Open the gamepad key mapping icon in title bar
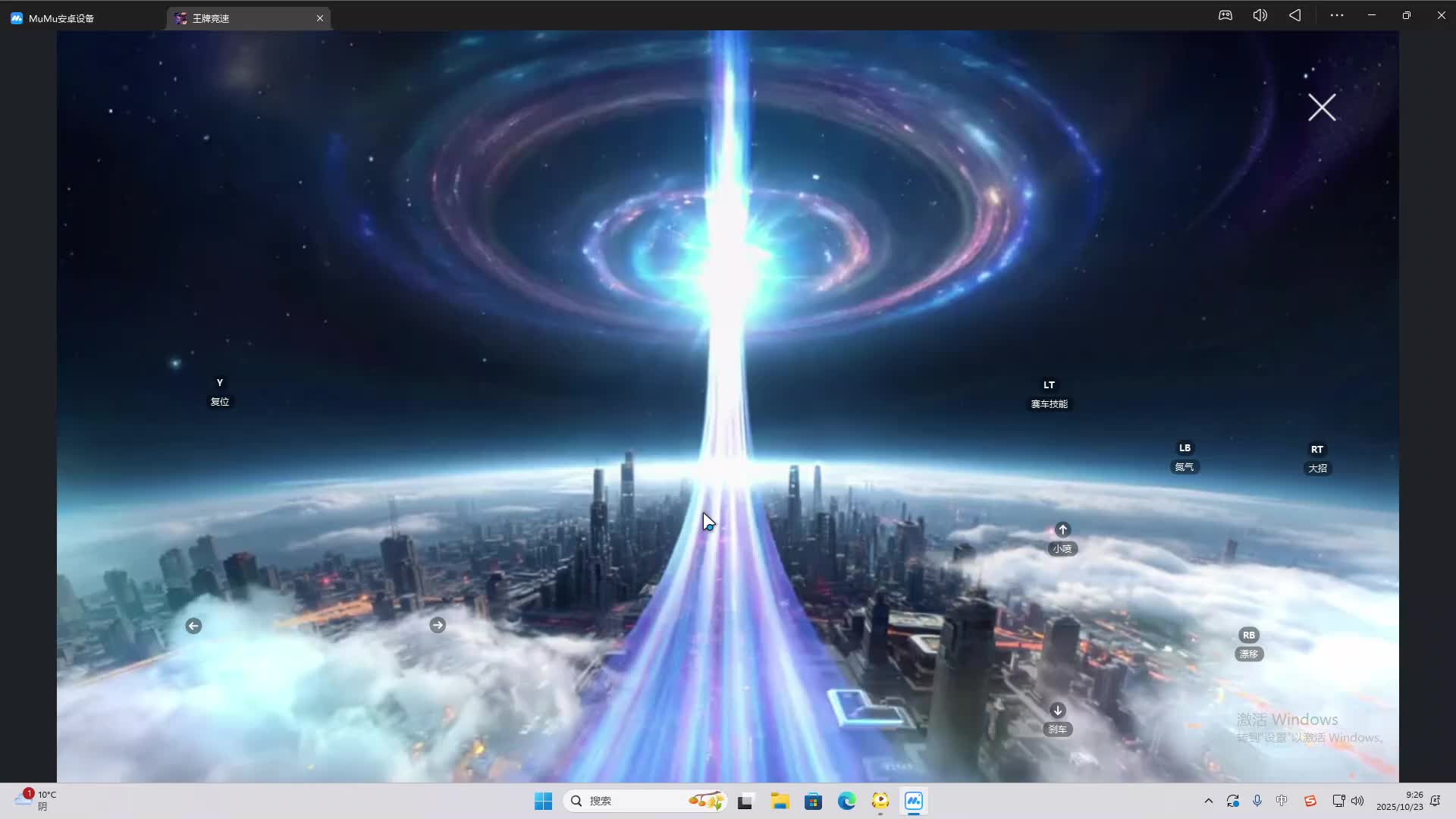Screen dimensions: 1456x819 point(1225,15)
